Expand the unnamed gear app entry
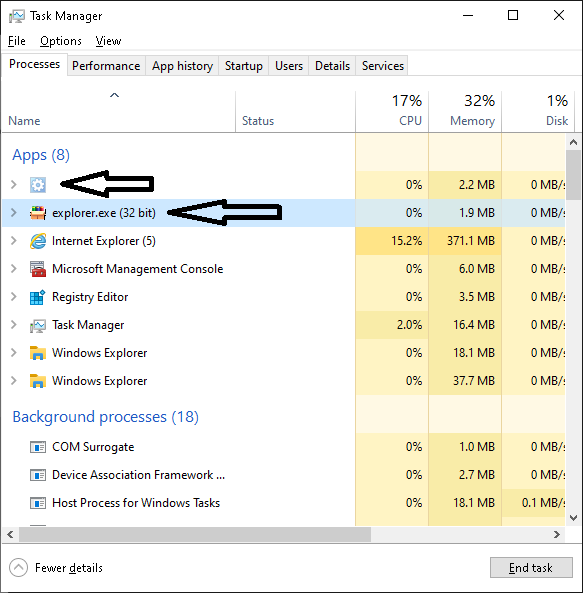Image resolution: width=583 pixels, height=593 pixels. (14, 185)
